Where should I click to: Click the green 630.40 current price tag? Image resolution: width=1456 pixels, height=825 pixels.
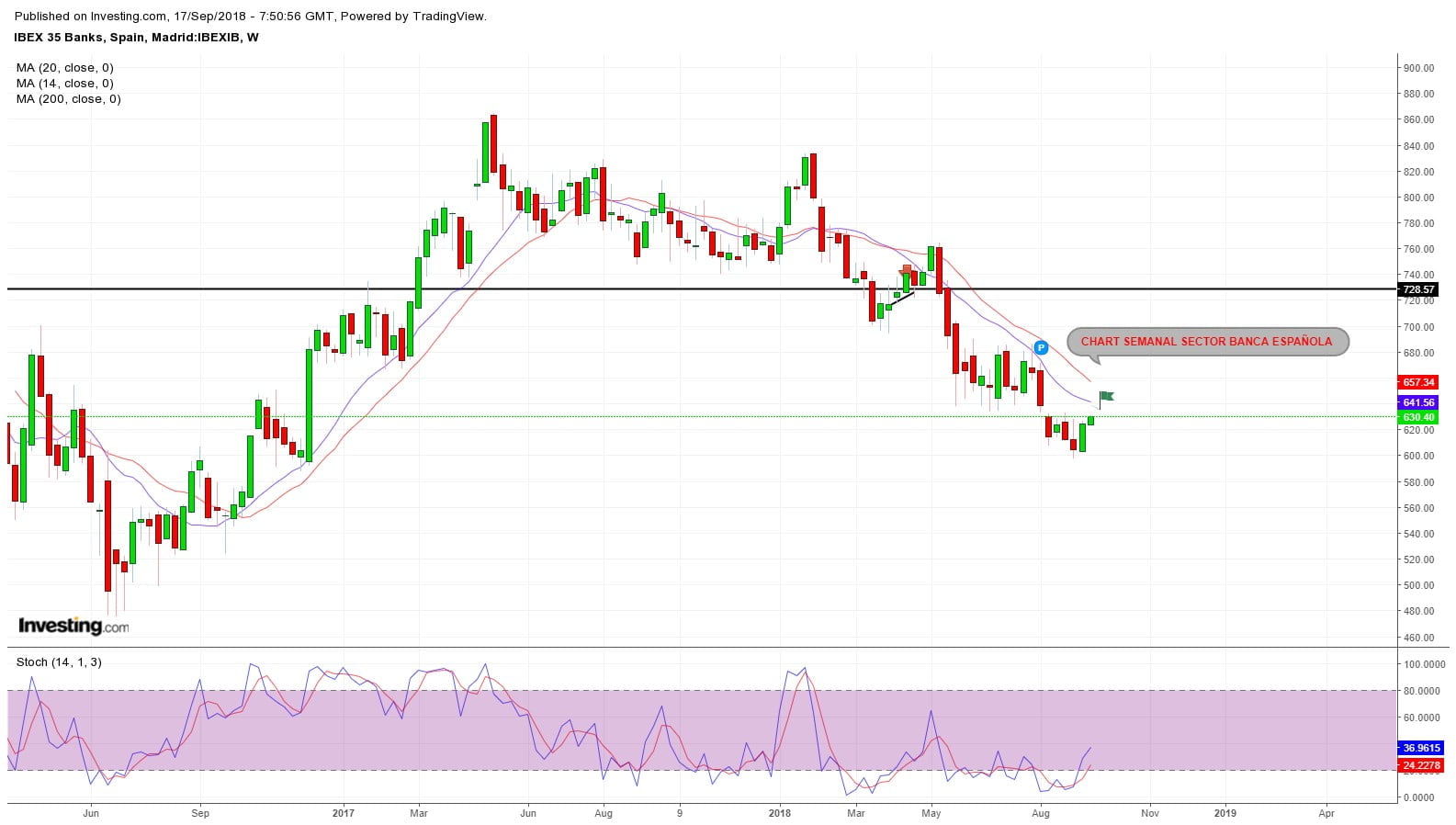[1418, 417]
